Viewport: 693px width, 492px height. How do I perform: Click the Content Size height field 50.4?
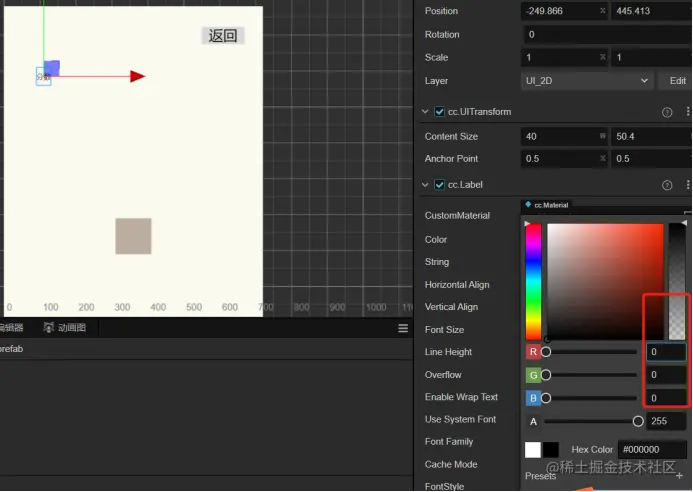tap(652, 137)
